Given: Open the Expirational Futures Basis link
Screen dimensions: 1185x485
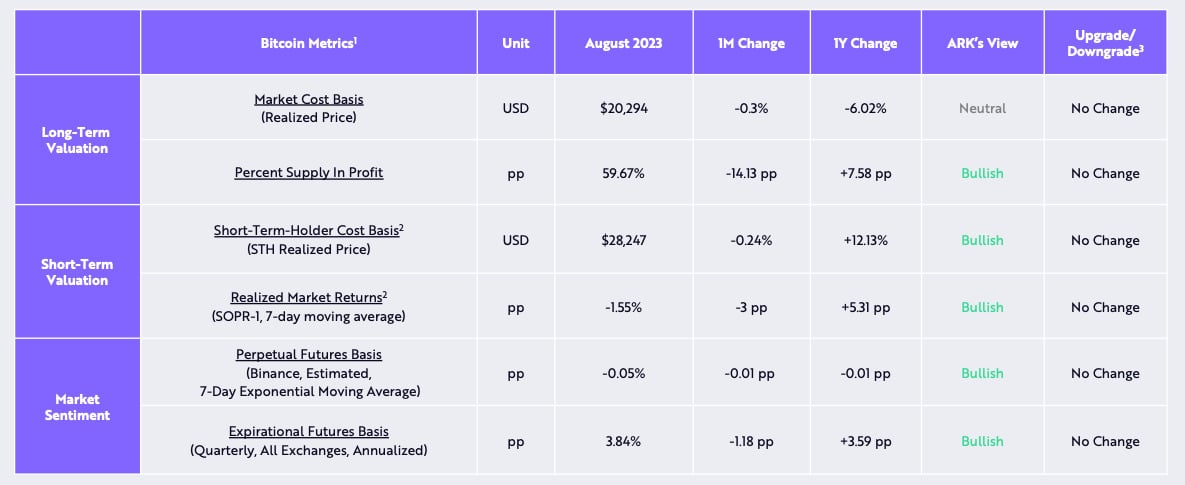Looking at the screenshot, I should point(308,432).
